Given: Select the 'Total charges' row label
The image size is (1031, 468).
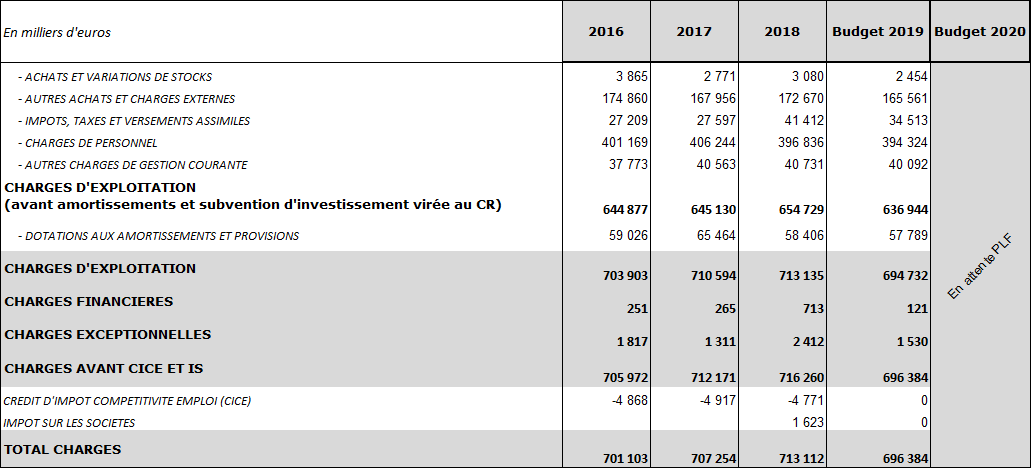Looking at the screenshot, I should pos(63,450).
